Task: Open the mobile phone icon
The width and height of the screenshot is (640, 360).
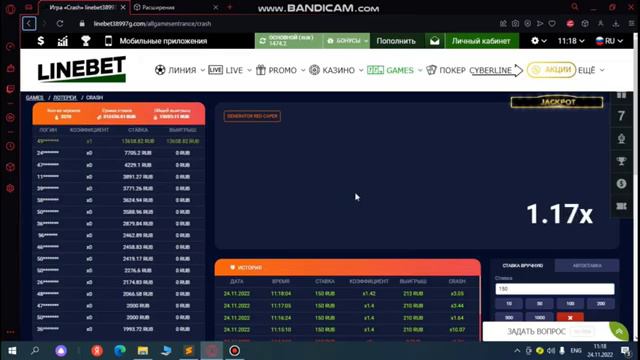Action: click(x=108, y=41)
